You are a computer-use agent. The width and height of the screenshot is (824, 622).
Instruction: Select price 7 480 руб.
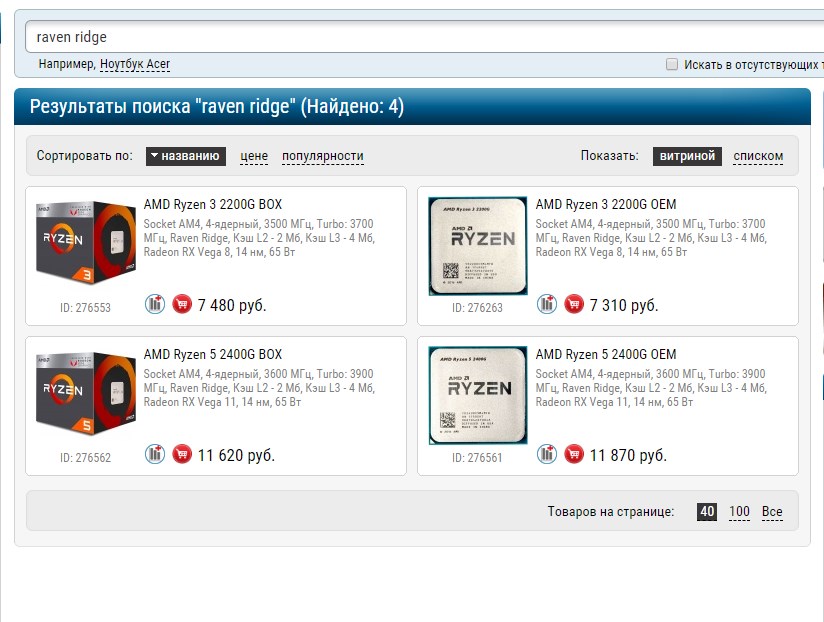coord(232,305)
